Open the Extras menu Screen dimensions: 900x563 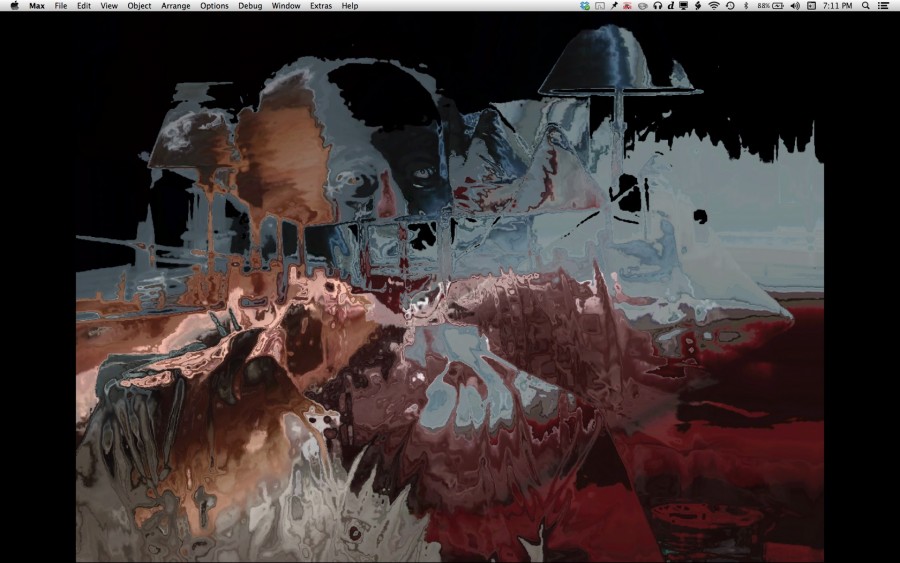[321, 6]
